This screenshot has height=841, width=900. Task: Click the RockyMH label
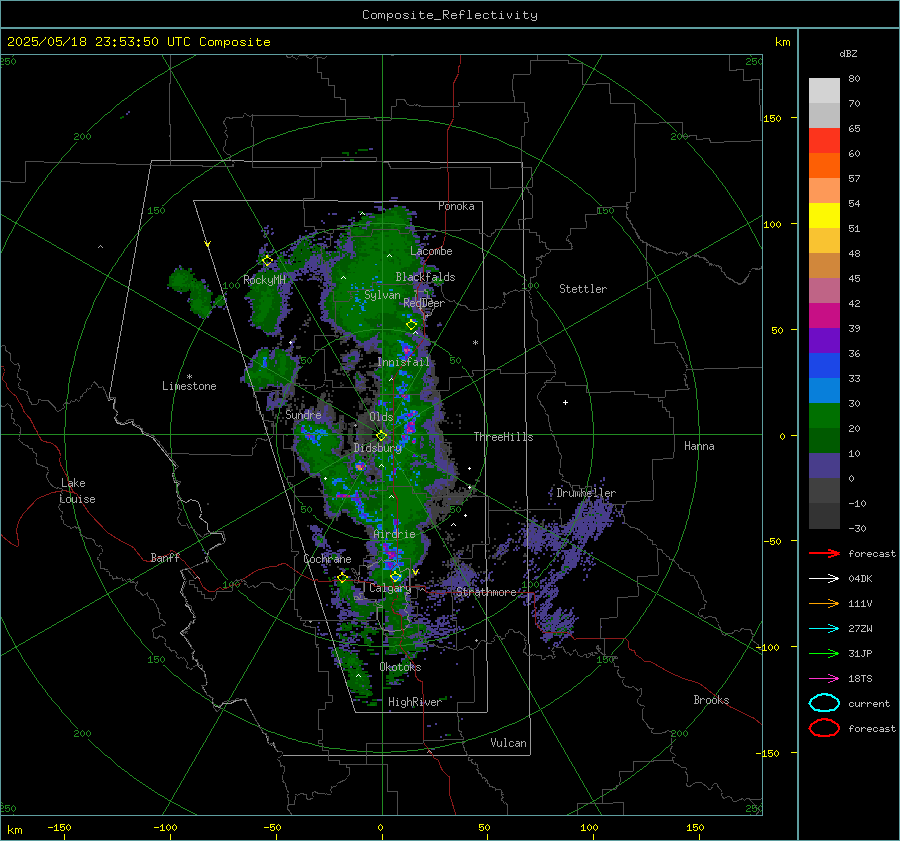coord(264,280)
